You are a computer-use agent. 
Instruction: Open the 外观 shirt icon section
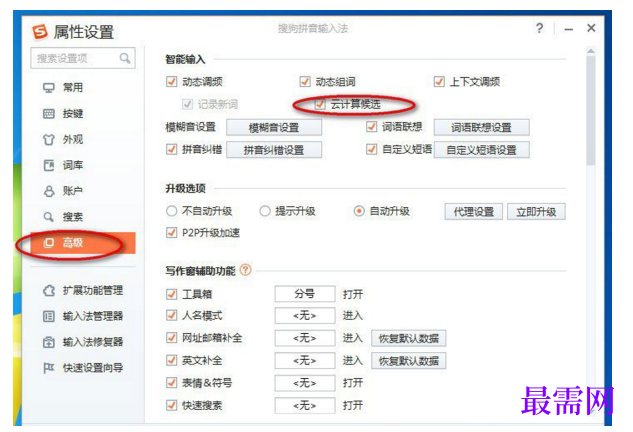coord(48,140)
